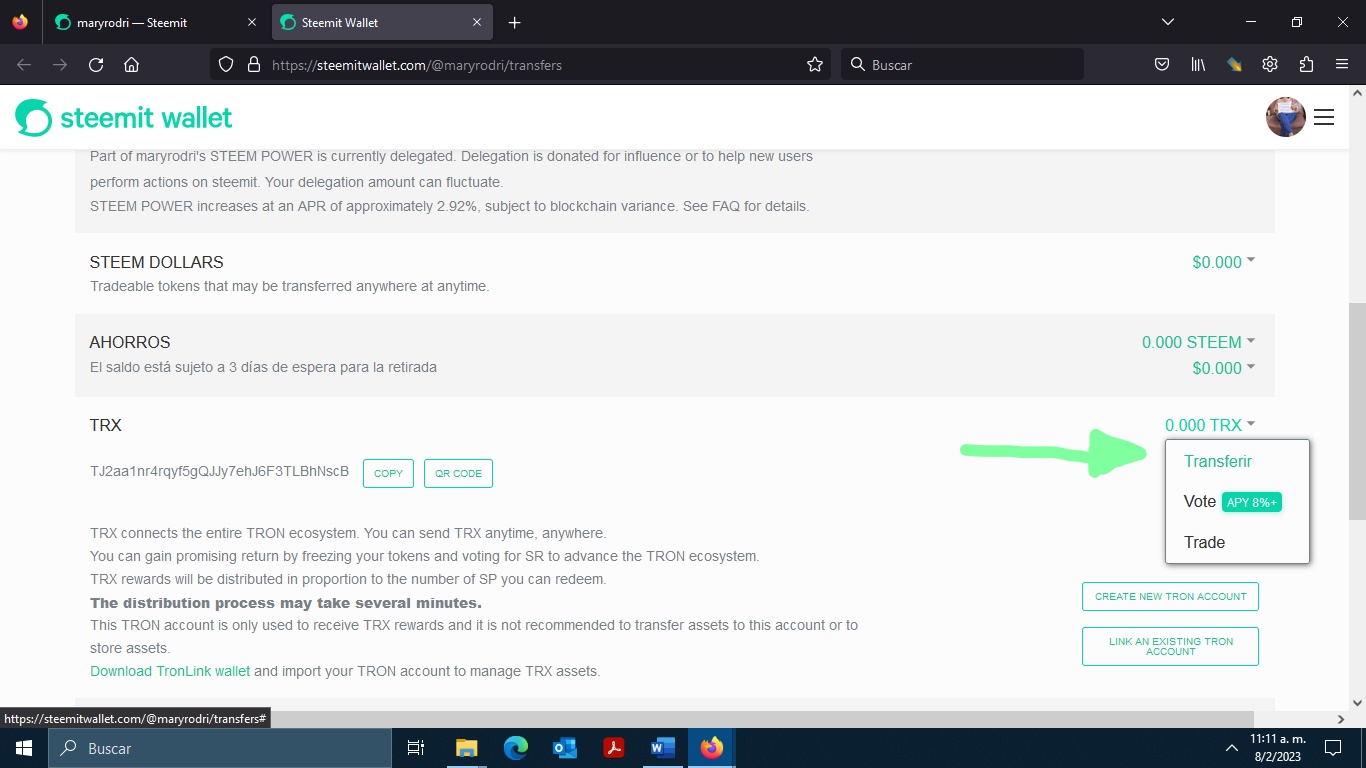Expand the Ahorros 0.000 STEEM dropdown
The height and width of the screenshot is (768, 1366).
point(1198,342)
